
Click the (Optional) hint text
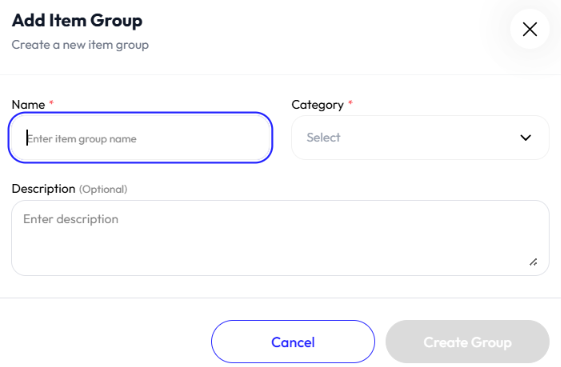point(103,189)
